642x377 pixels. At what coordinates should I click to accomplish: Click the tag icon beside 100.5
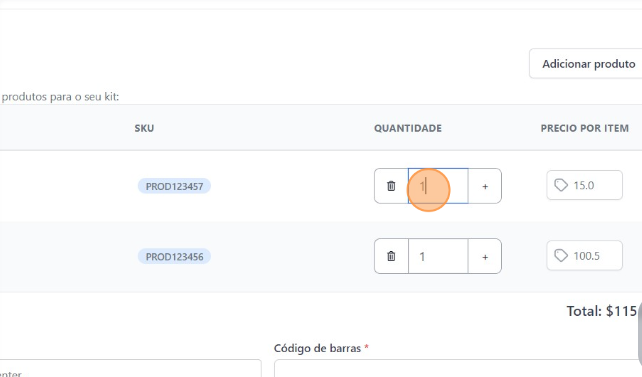pos(561,256)
